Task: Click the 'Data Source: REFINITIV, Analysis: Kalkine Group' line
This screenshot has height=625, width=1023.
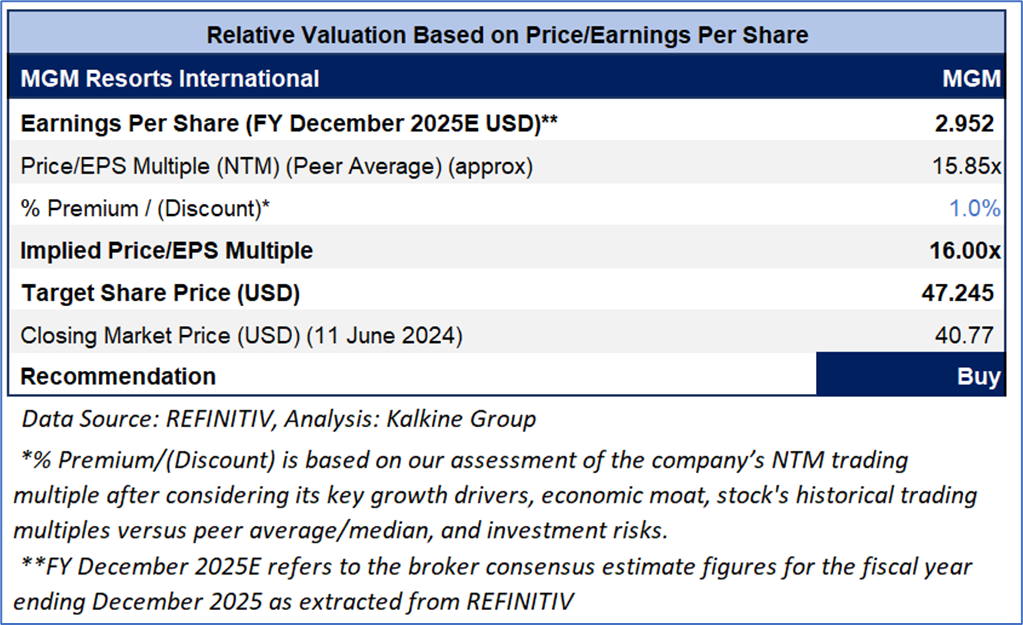Action: pyautogui.click(x=279, y=419)
